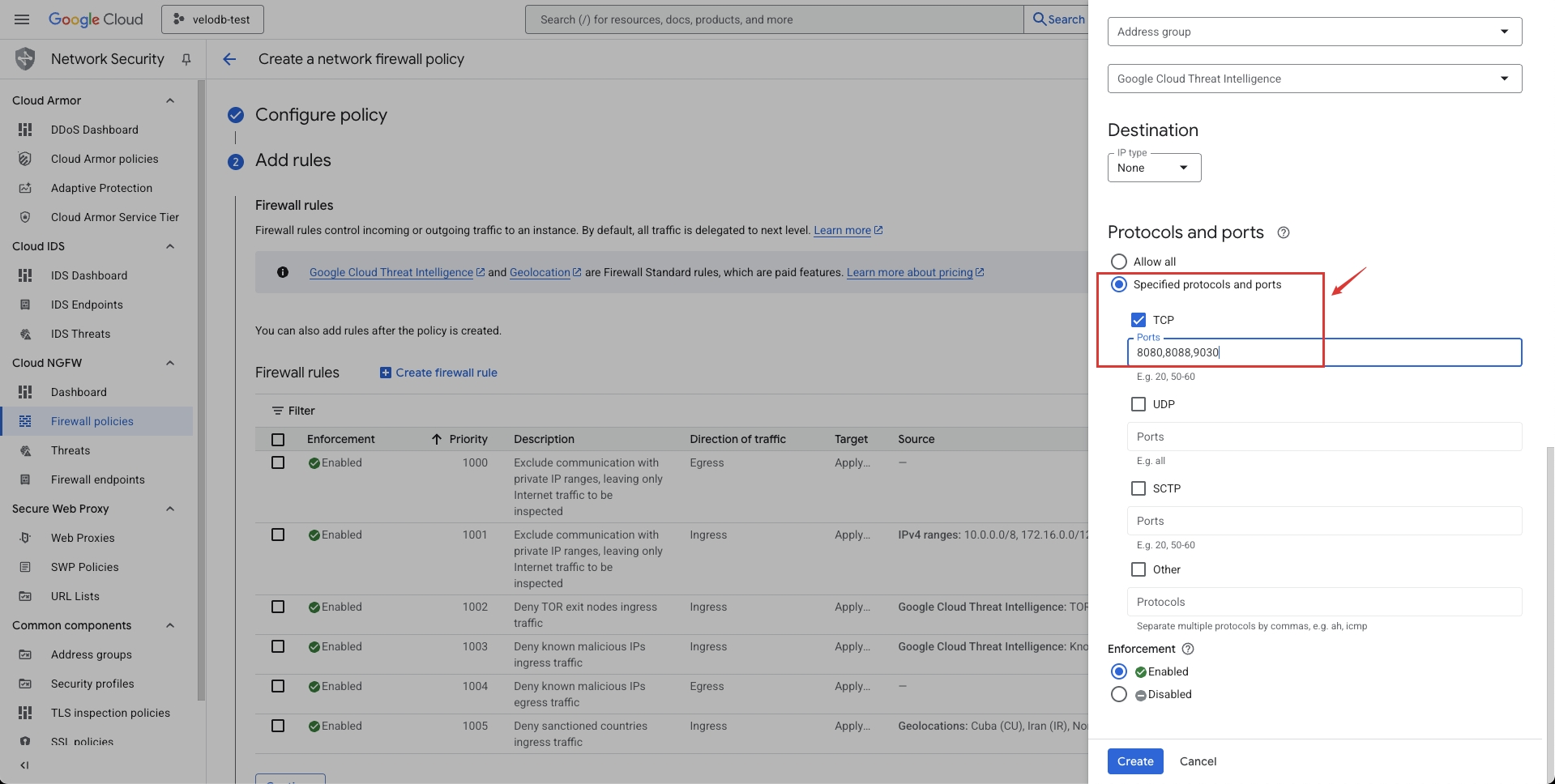This screenshot has height=784, width=1555.
Task: Pin the Network Security menu
Action: tap(186, 59)
